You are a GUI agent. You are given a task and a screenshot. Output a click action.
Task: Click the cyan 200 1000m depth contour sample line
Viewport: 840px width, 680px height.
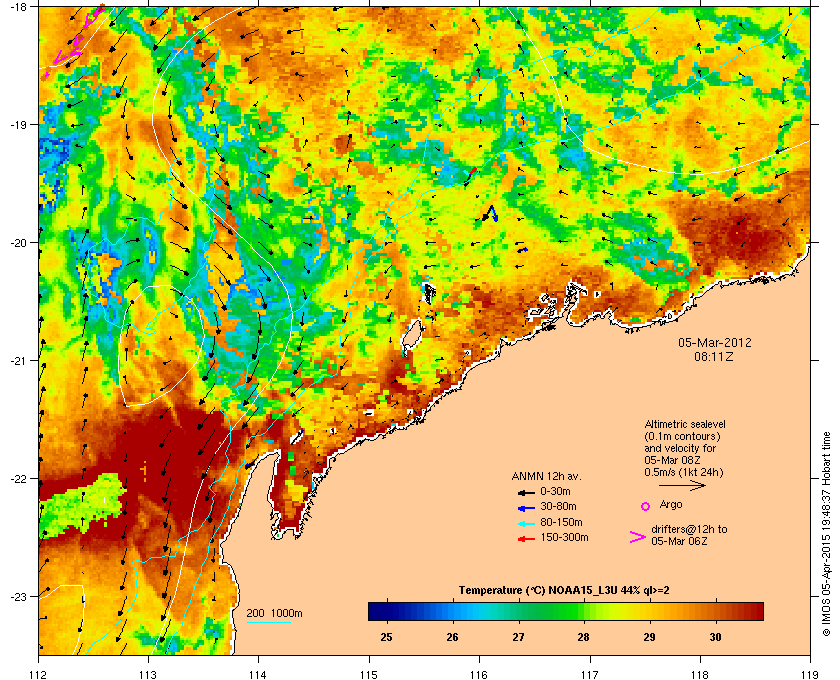tap(268, 622)
